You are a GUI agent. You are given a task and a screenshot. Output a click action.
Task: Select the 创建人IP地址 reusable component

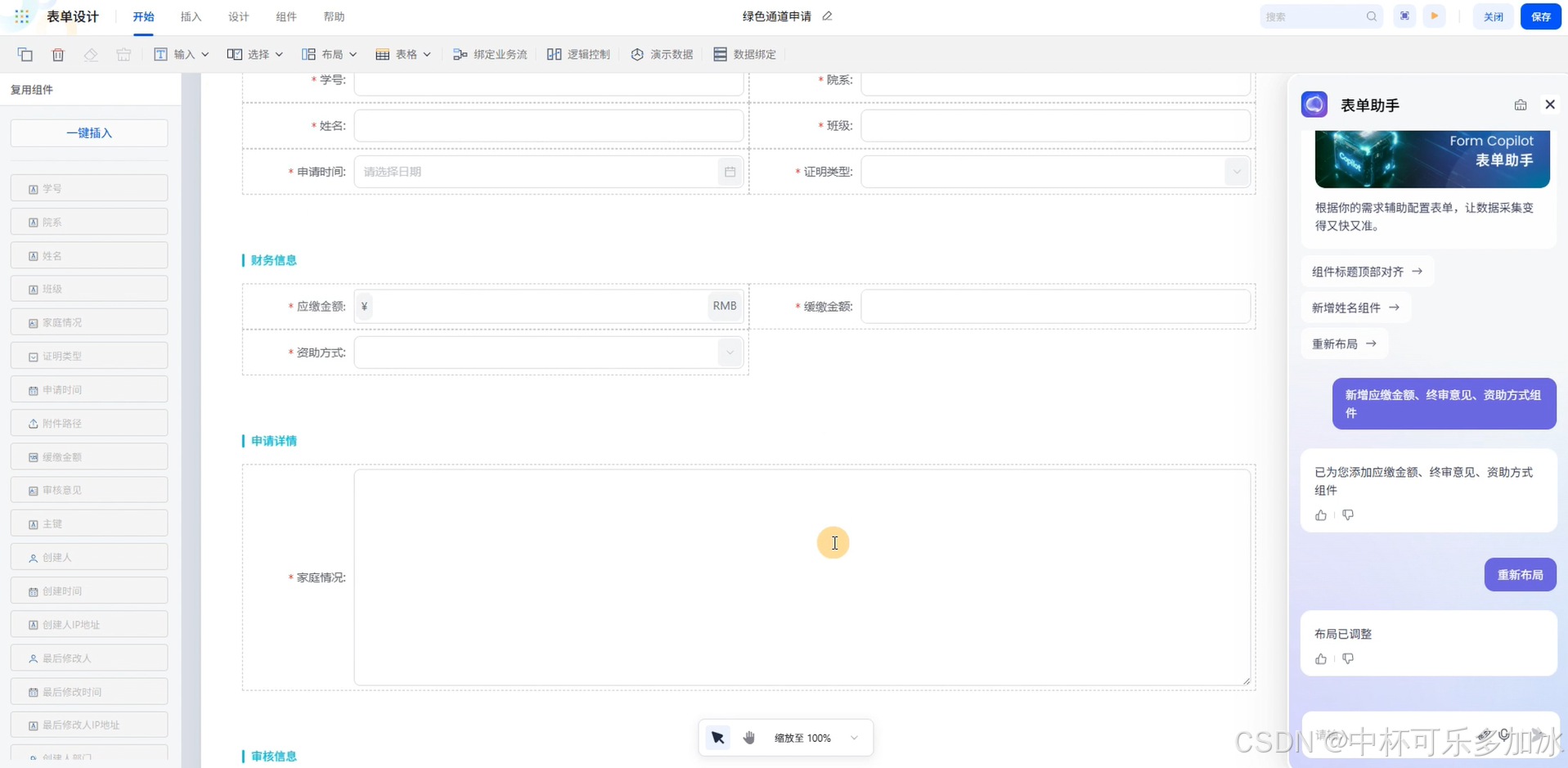click(89, 624)
